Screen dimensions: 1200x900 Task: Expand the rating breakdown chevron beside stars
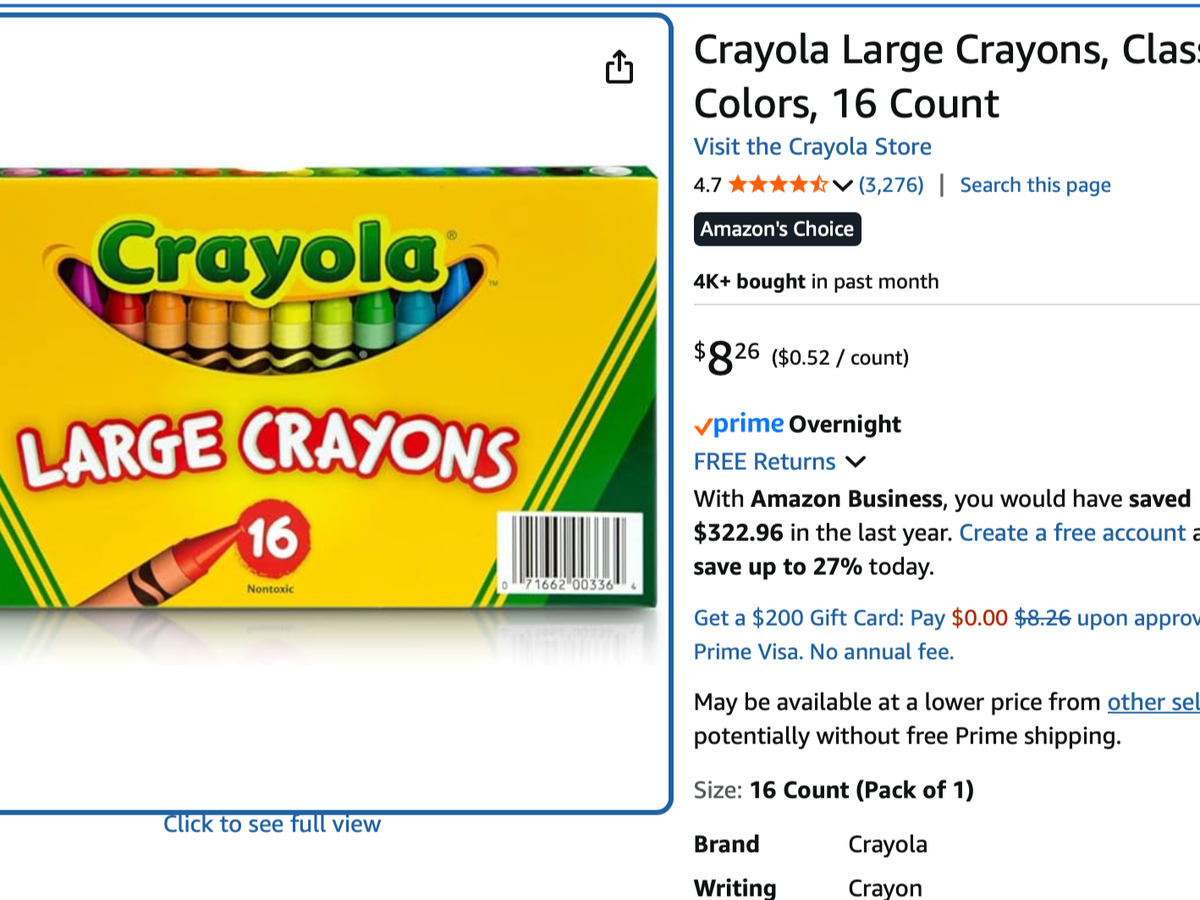point(842,185)
